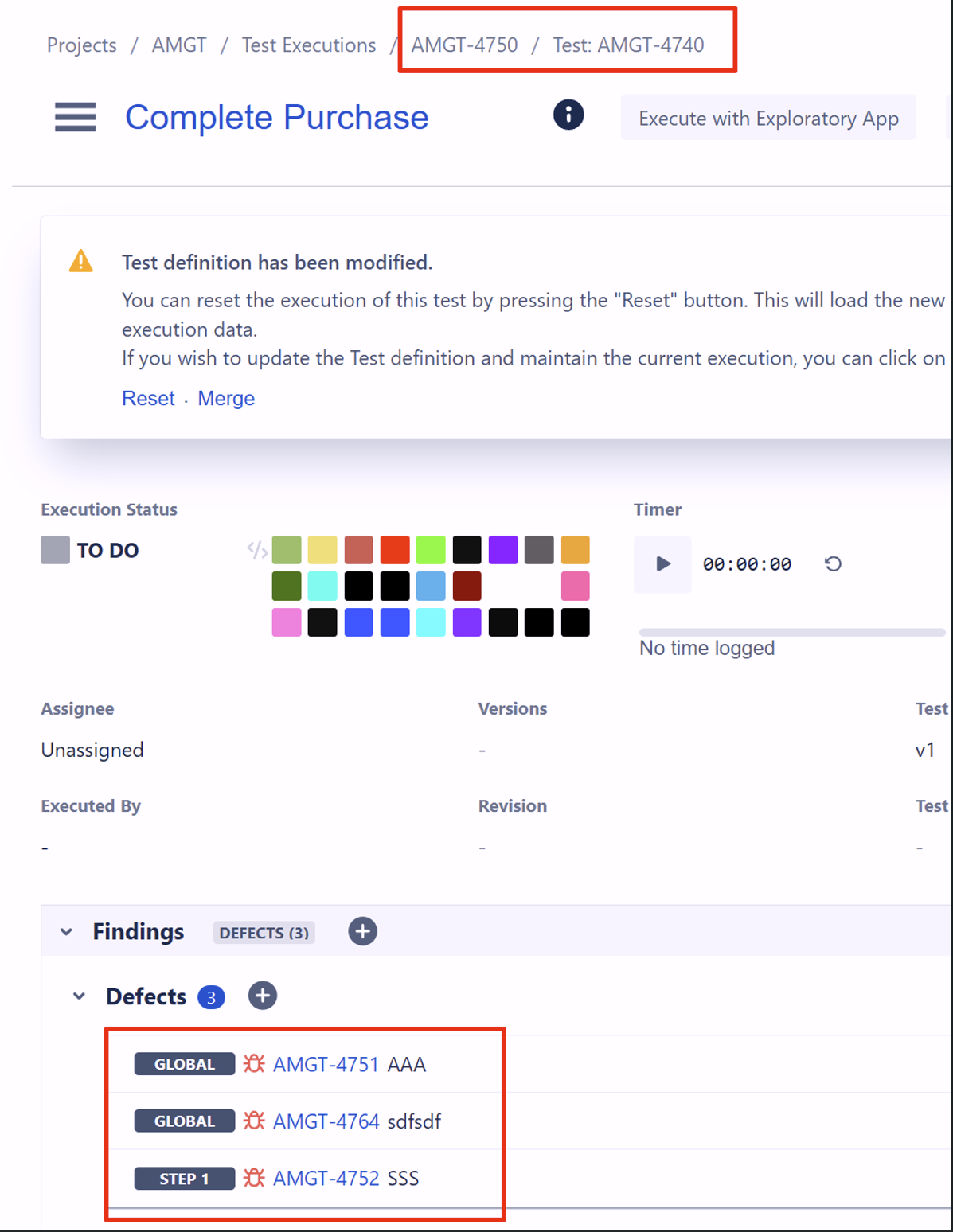This screenshot has height=1232, width=953.
Task: Click the bug icon for AMGT-4752
Action: click(x=254, y=1178)
